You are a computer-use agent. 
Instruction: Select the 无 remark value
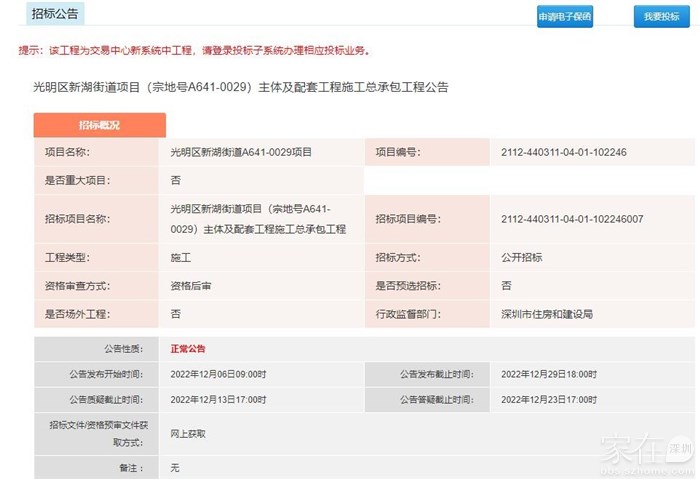175,468
